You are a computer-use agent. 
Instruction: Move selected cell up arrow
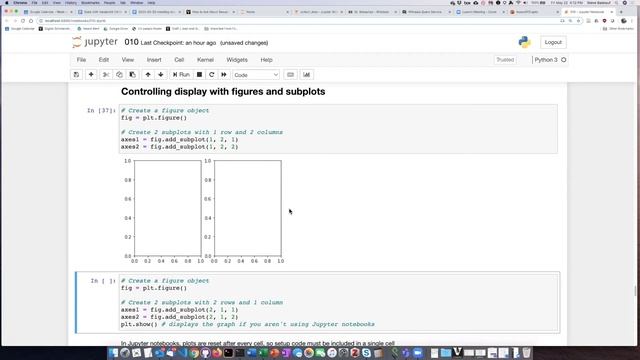pos(148,75)
